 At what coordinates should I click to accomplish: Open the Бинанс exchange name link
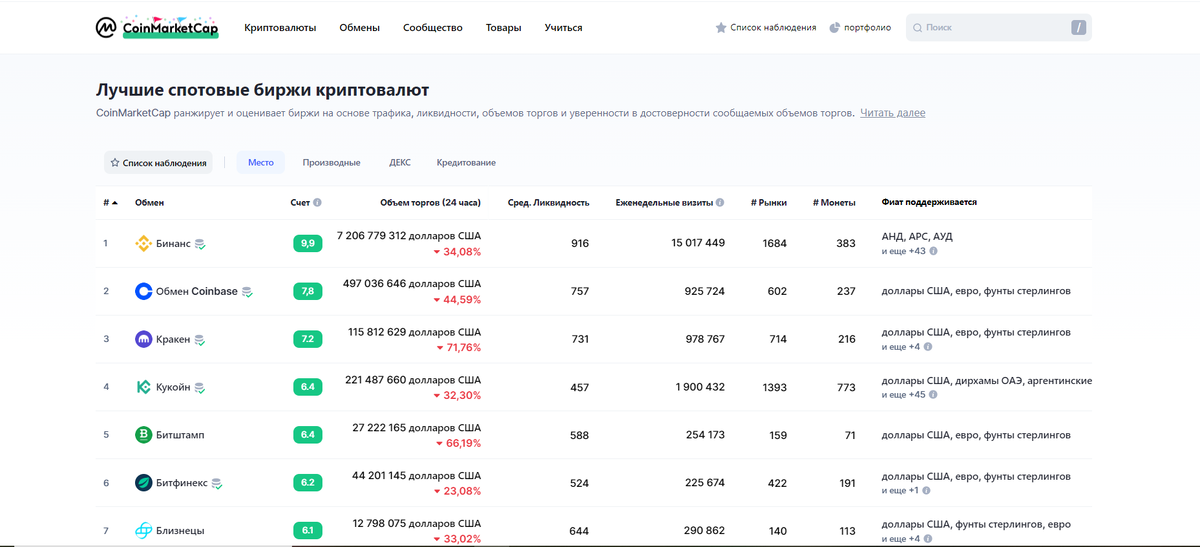[173, 243]
